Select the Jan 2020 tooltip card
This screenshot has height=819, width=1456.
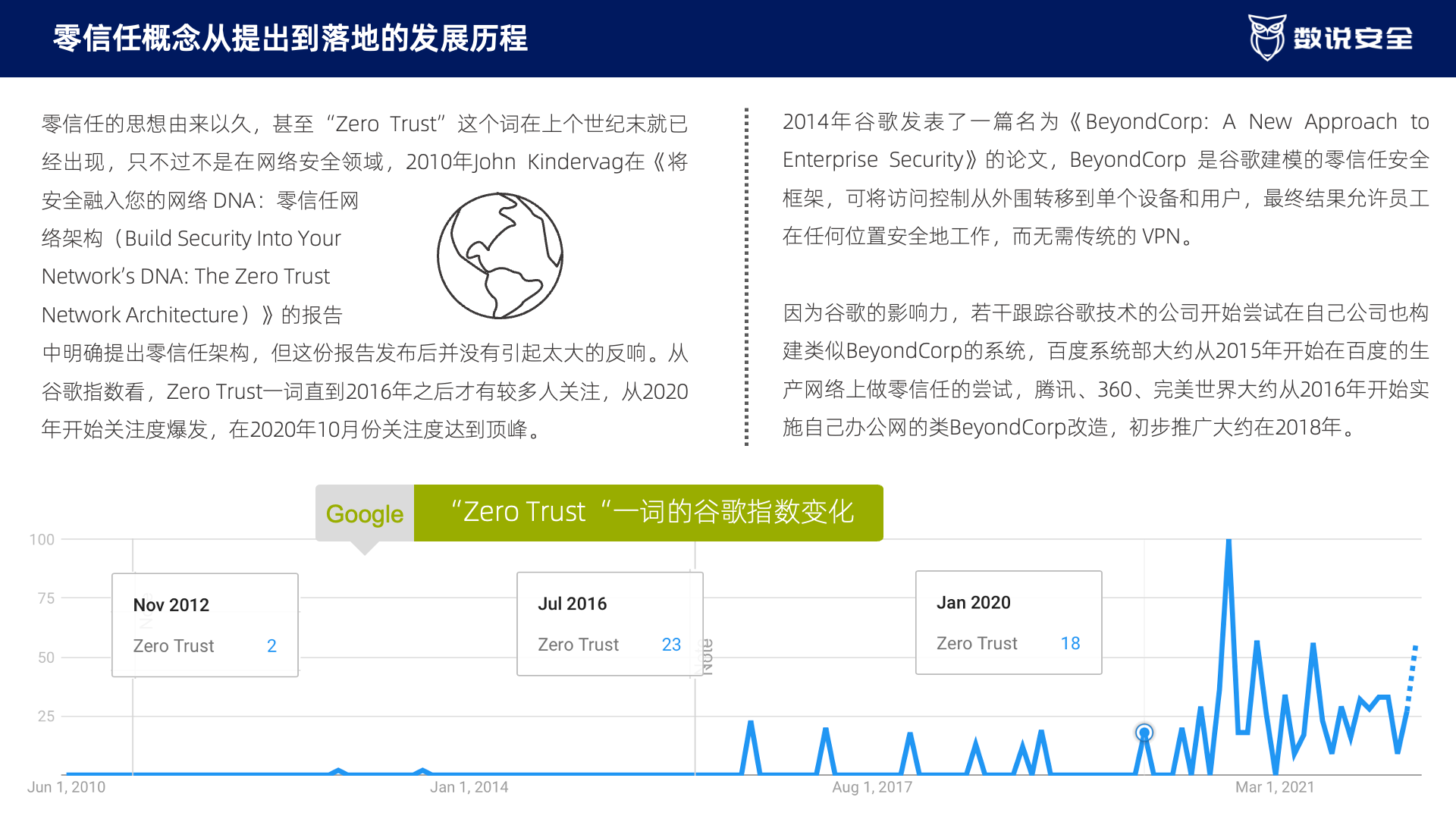point(1009,623)
